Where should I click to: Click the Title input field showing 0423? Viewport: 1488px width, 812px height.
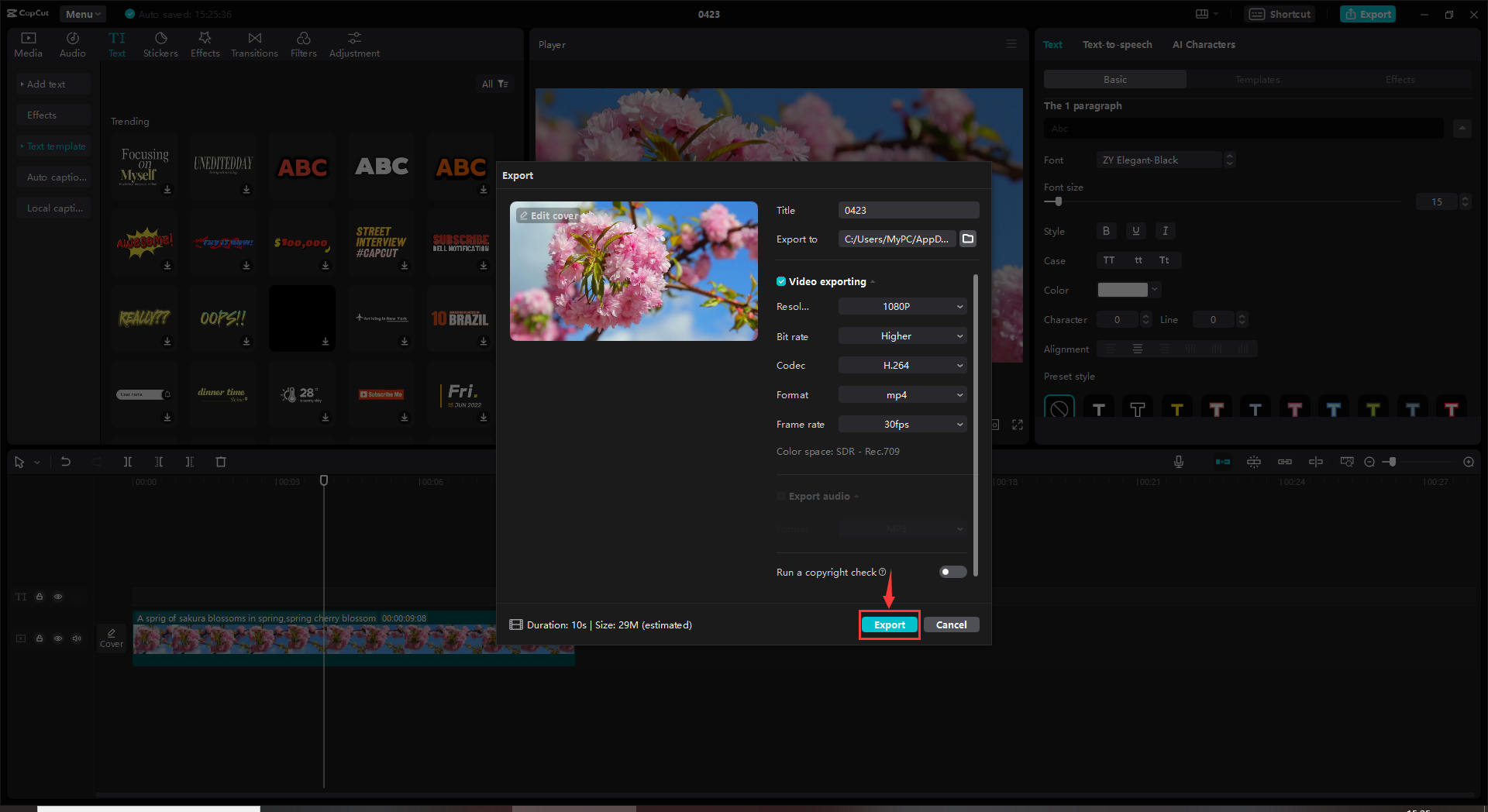[x=908, y=209]
